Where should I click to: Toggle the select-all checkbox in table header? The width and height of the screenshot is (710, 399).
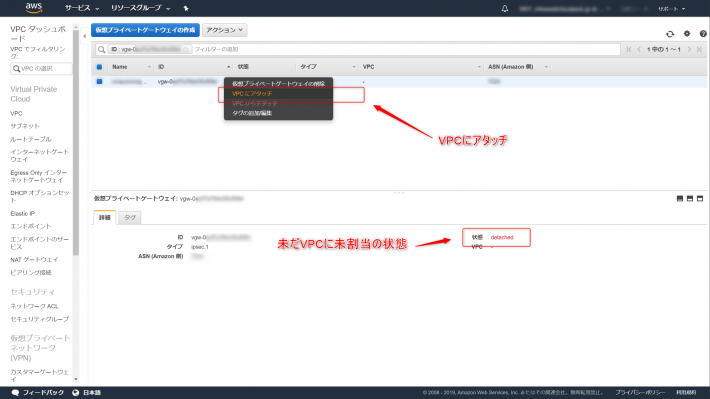[x=99, y=67]
